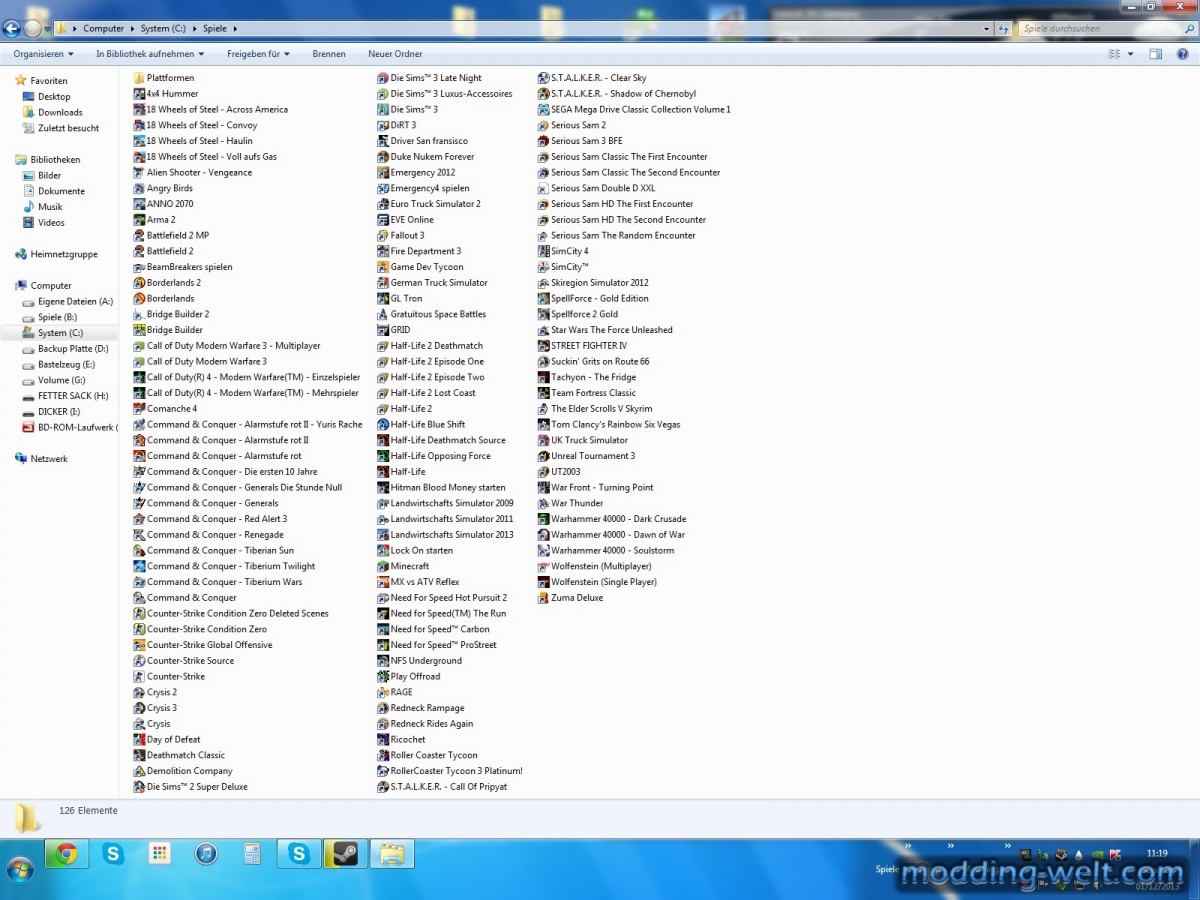Viewport: 1200px width, 900px height.
Task: Open In Bibliothek aufnehmen menu
Action: point(150,54)
